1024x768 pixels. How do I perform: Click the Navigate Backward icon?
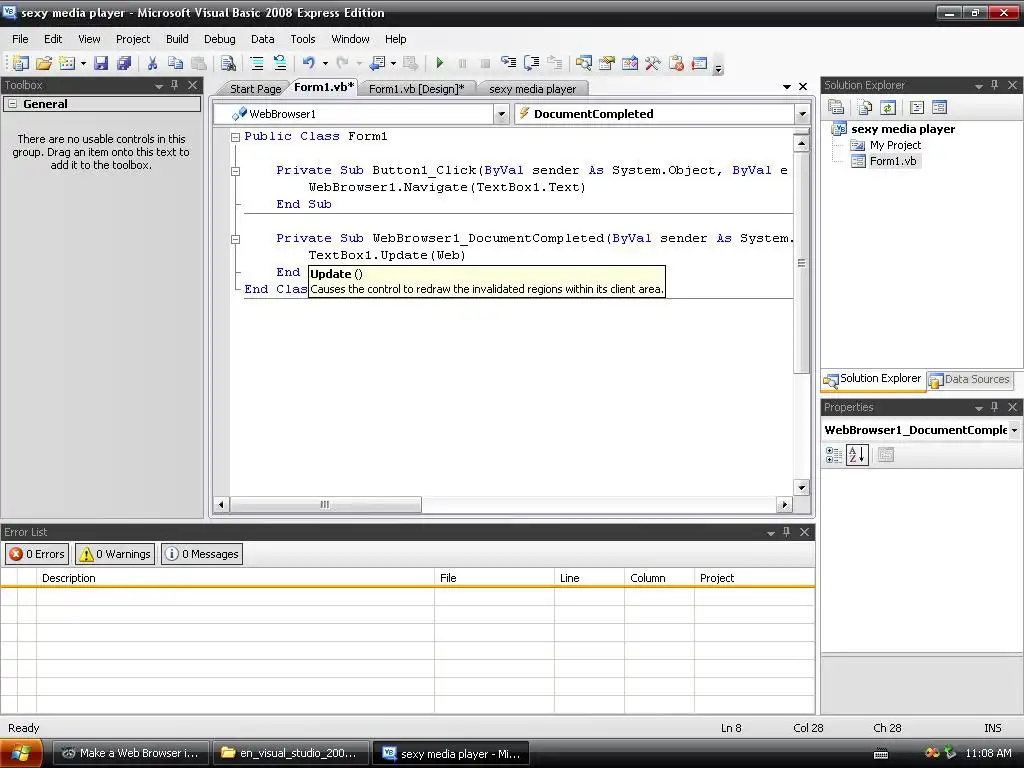tap(377, 63)
